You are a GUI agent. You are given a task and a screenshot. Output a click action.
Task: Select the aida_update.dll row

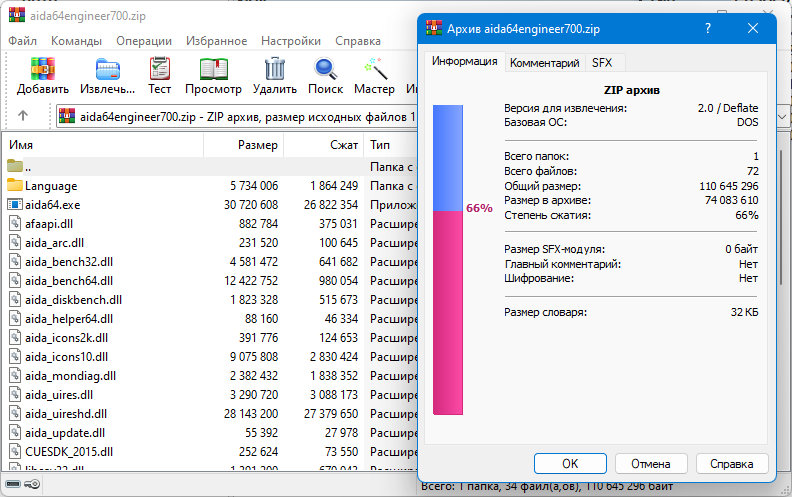[x=210, y=433]
